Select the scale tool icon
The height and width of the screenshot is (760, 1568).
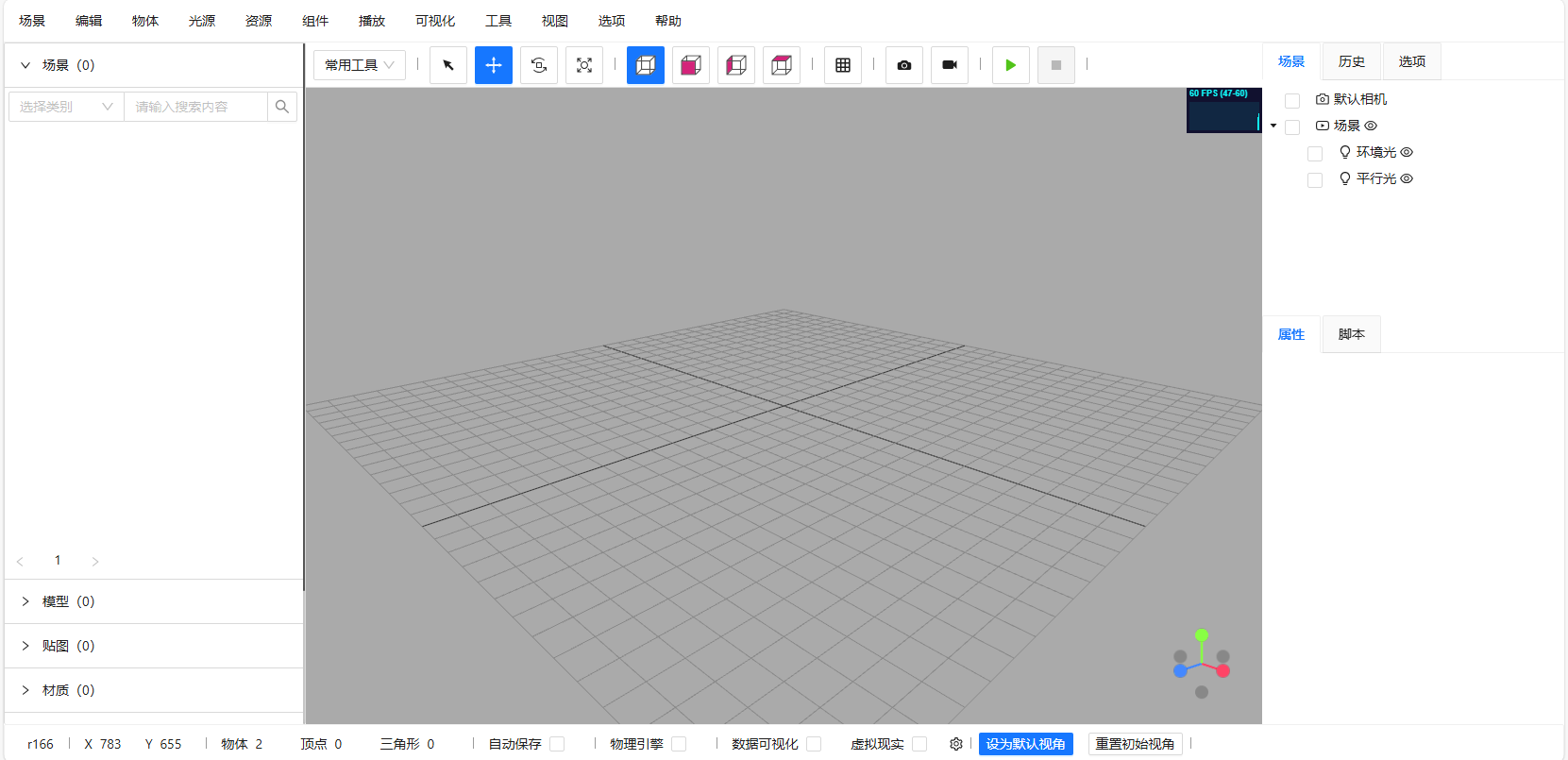pyautogui.click(x=584, y=65)
